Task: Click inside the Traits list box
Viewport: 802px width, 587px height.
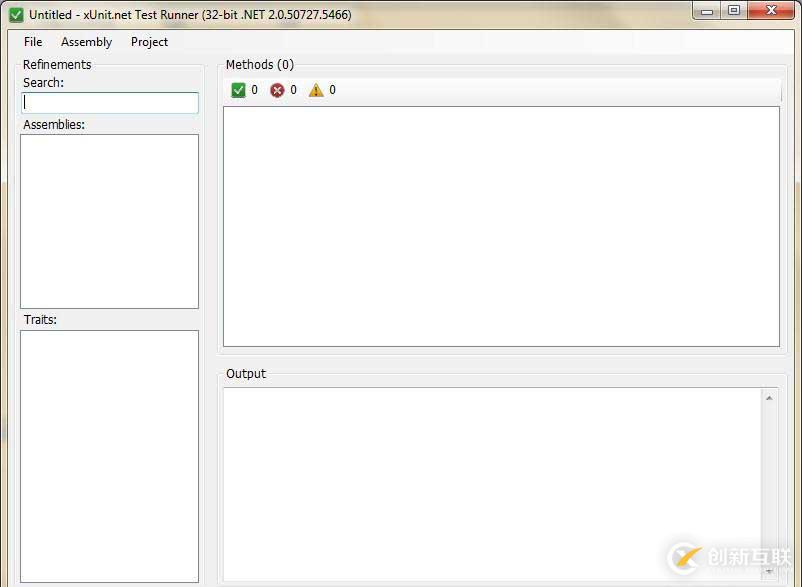Action: pyautogui.click(x=109, y=456)
